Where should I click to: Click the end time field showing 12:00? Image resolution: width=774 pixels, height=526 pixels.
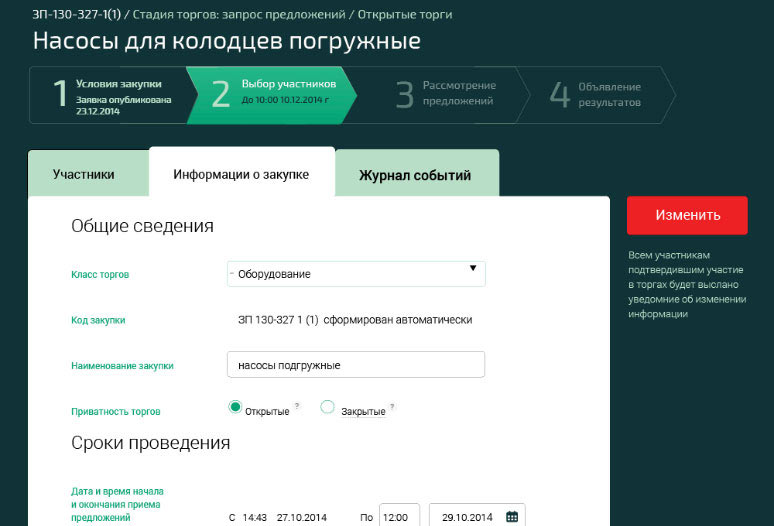(x=399, y=517)
